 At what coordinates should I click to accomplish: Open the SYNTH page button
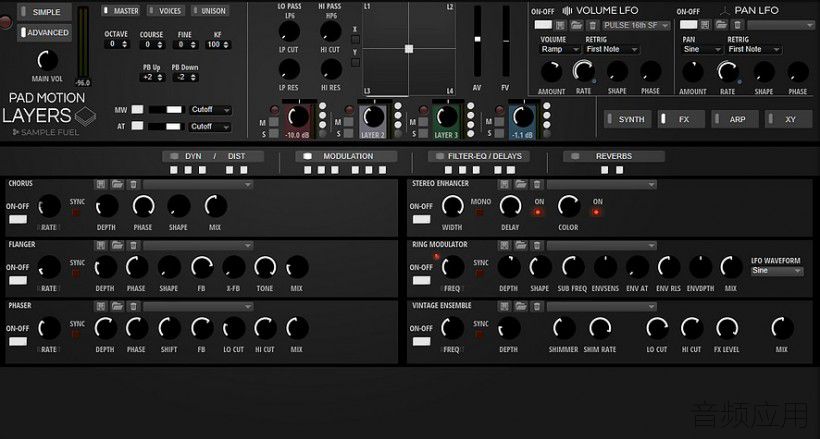pyautogui.click(x=628, y=119)
